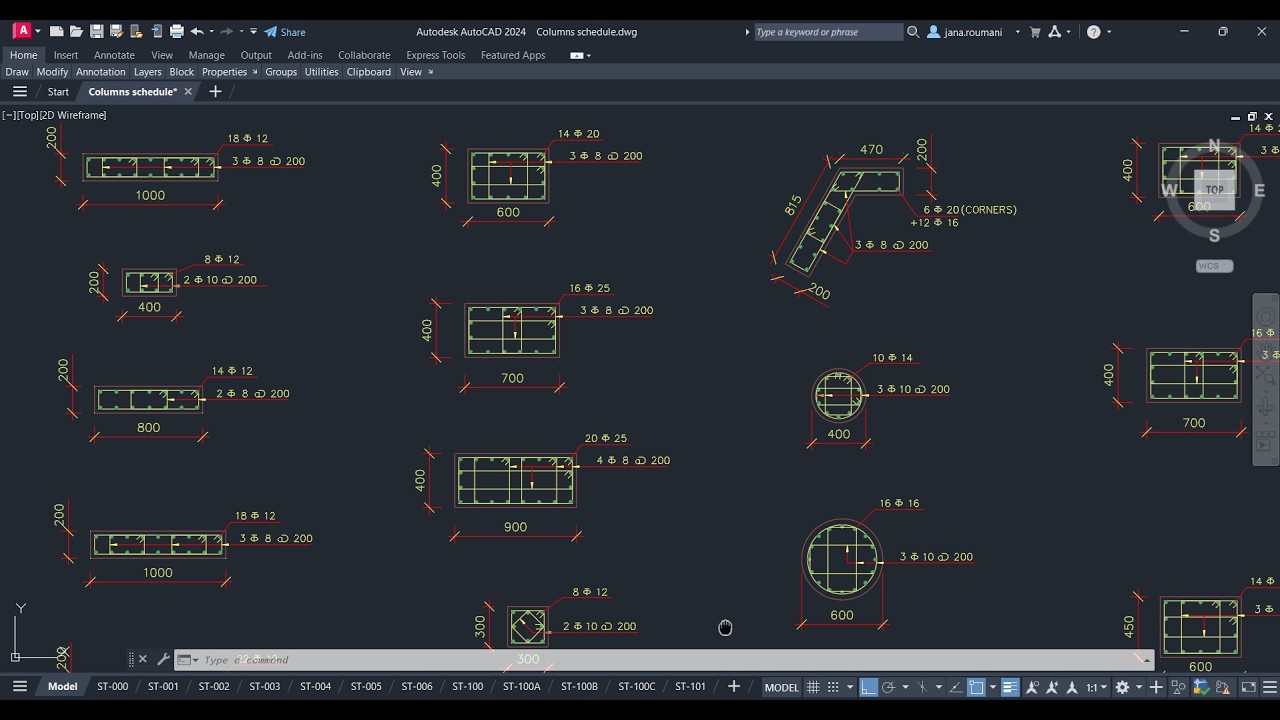Click status bar Customization hamburger icon
Viewport: 1280px width, 720px height.
pyautogui.click(x=1268, y=687)
